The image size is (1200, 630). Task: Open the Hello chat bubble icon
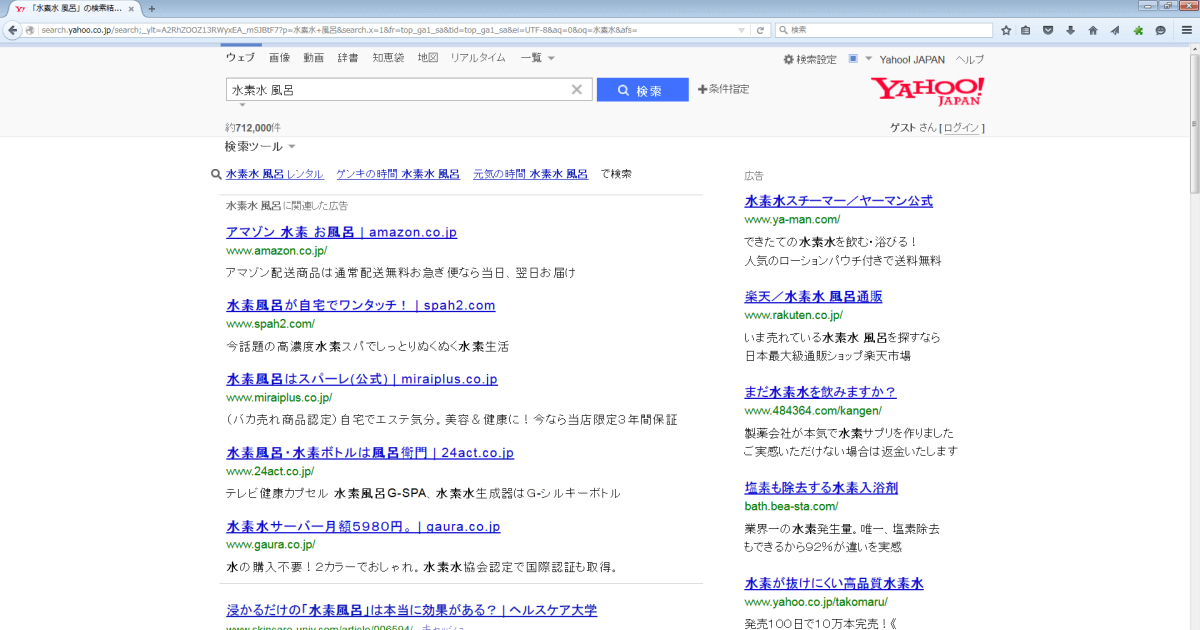pyautogui.click(x=1160, y=30)
